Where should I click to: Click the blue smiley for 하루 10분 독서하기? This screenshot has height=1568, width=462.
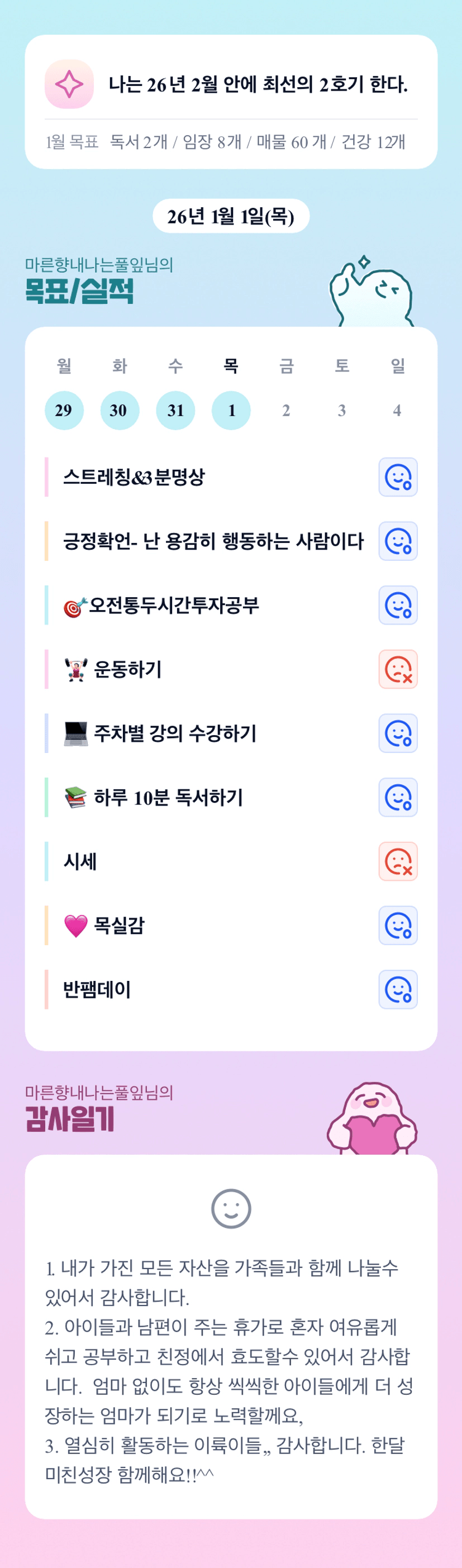(x=398, y=797)
